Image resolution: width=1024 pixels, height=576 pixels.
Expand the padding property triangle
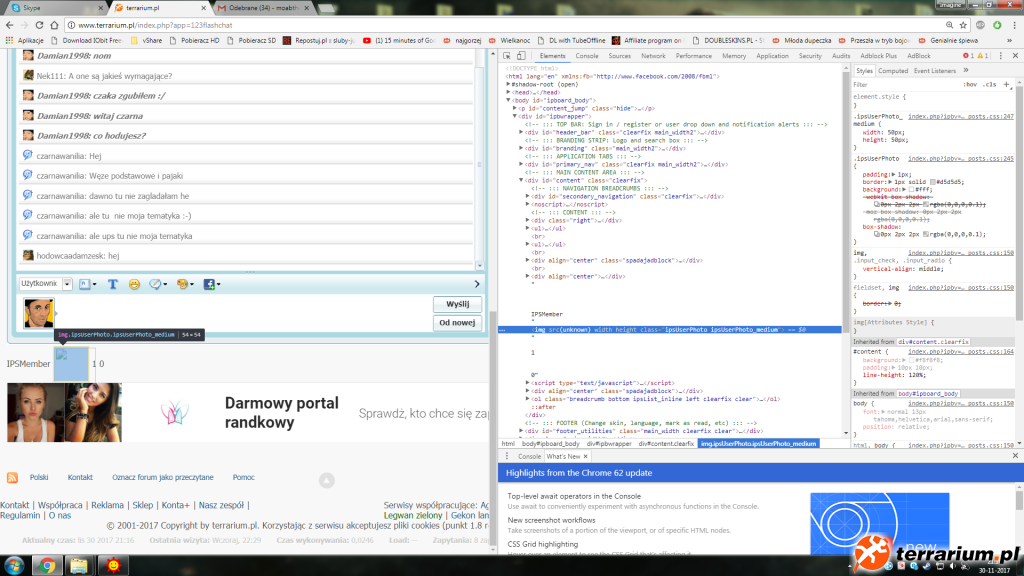893,174
